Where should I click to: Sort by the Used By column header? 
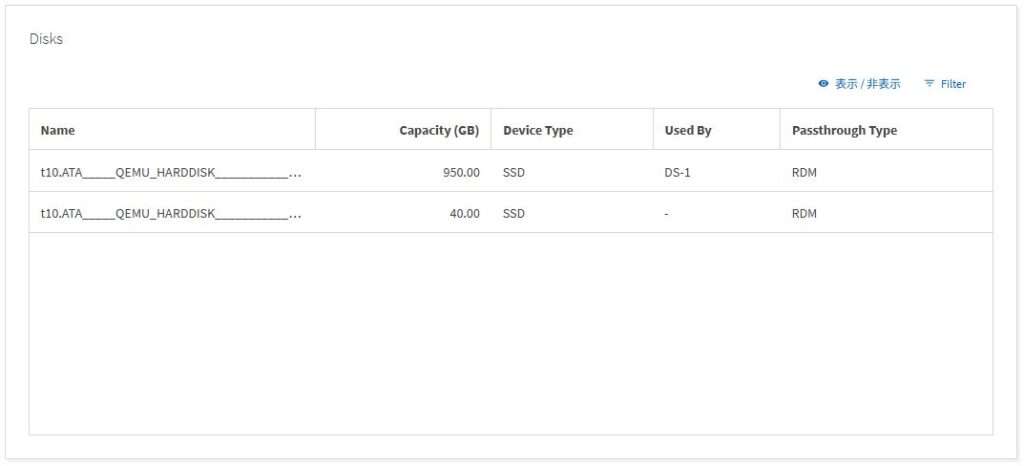click(688, 130)
